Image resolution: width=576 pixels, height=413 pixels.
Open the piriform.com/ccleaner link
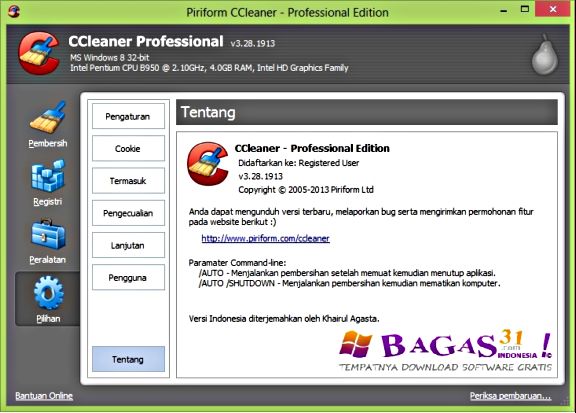[x=266, y=238]
